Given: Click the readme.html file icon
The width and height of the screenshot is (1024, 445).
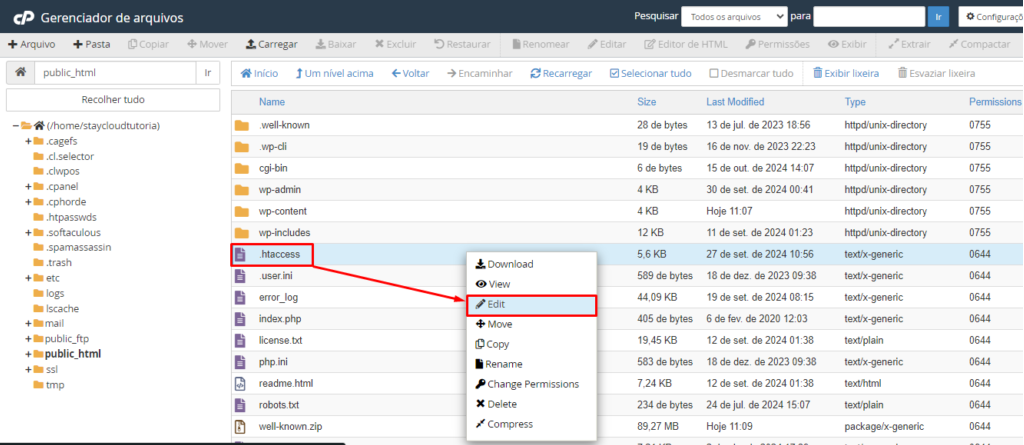Looking at the screenshot, I should (x=240, y=383).
